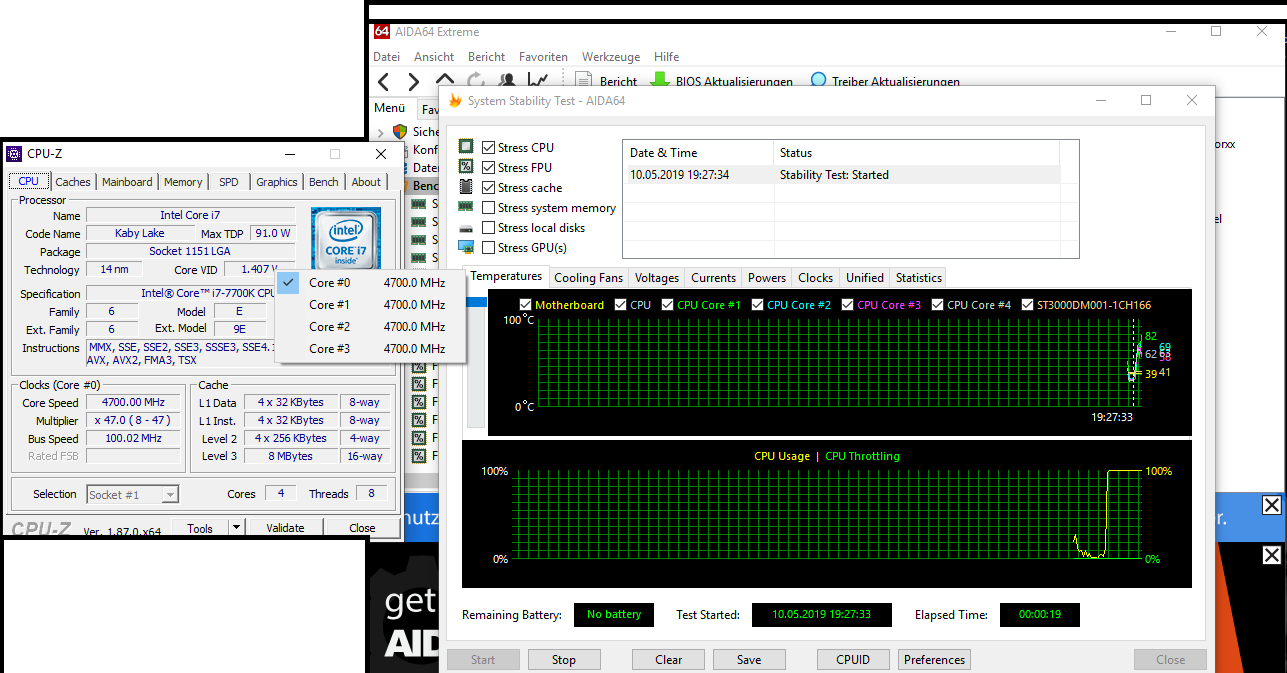Click the graph chart icon in AIDA64 toolbar

click(x=538, y=81)
